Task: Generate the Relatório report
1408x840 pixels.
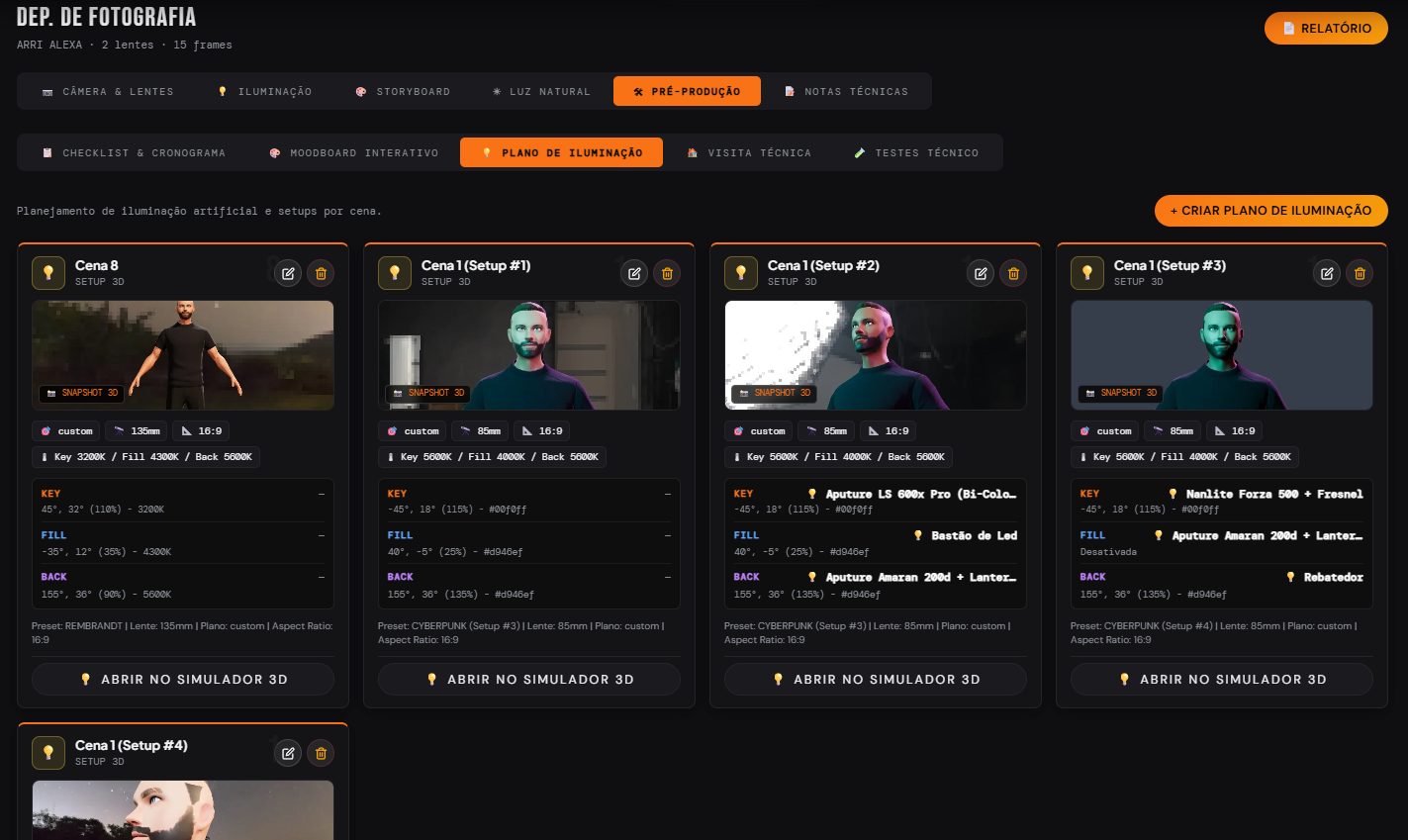Action: pyautogui.click(x=1326, y=28)
